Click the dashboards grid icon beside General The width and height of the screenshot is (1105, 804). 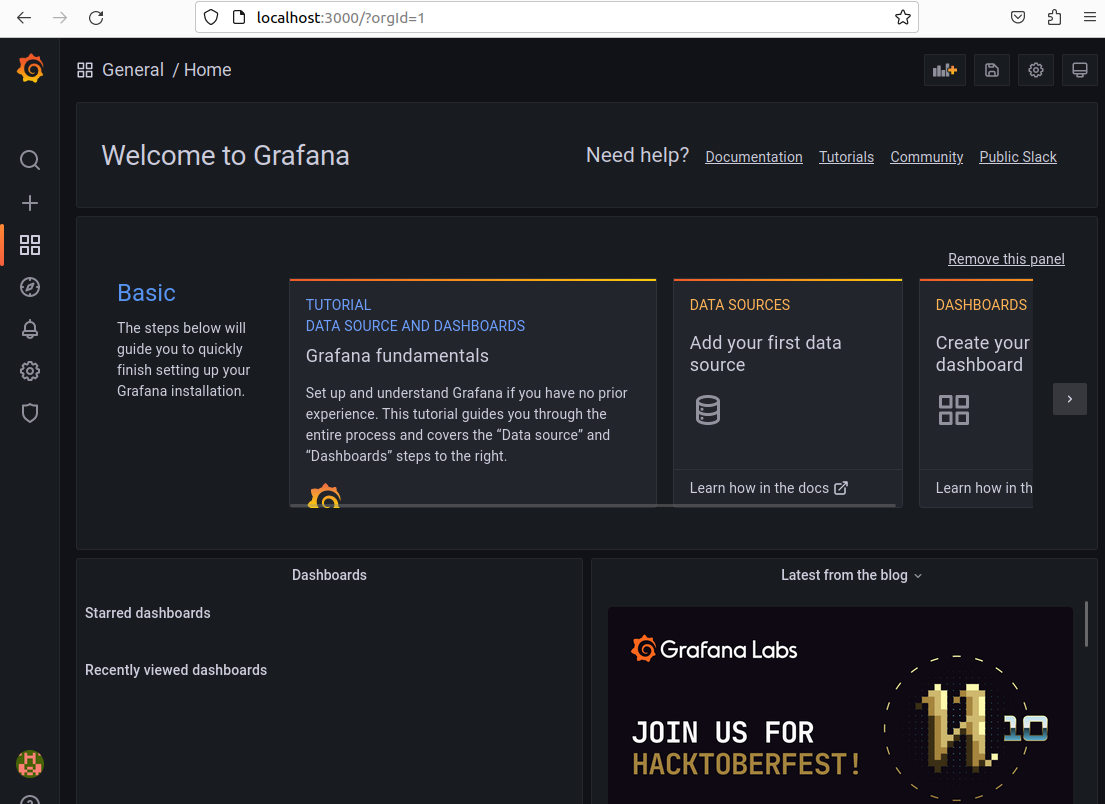[x=85, y=70]
